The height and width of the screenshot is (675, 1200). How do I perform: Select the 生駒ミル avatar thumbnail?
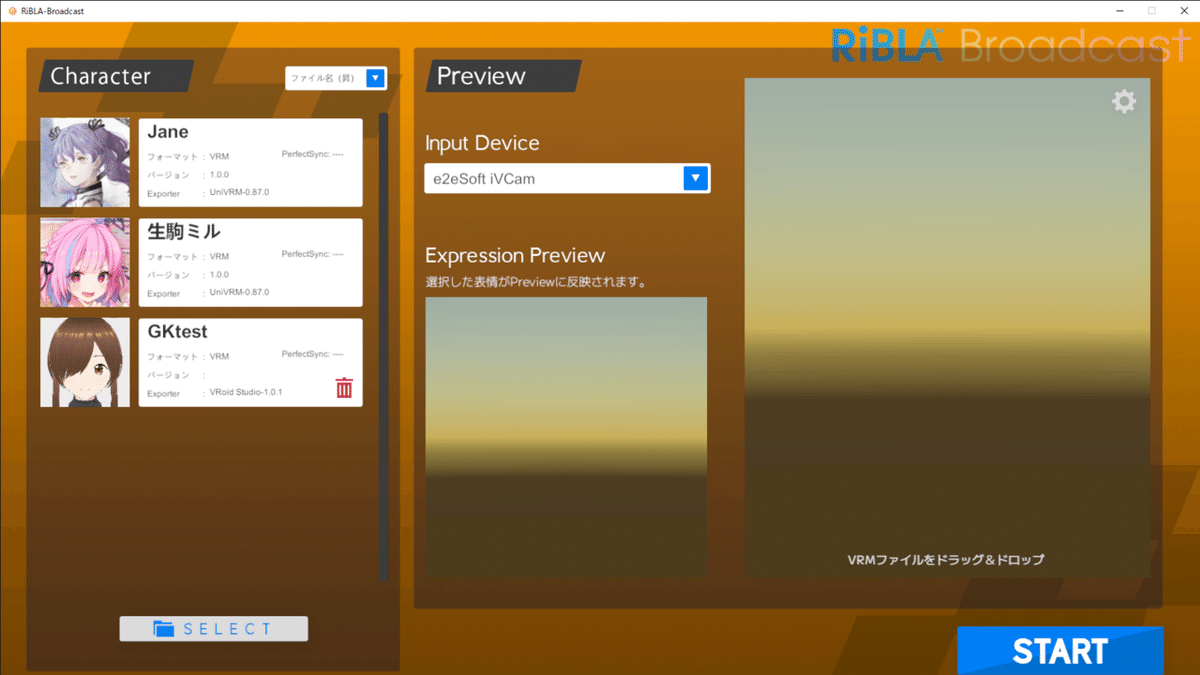85,262
